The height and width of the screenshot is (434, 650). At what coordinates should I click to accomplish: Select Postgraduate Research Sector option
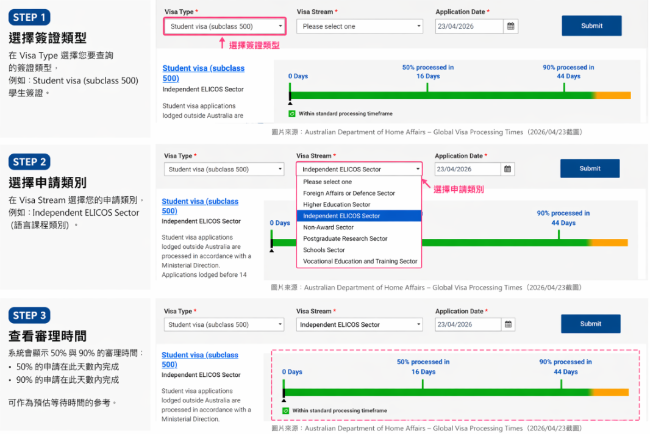pyautogui.click(x=359, y=239)
